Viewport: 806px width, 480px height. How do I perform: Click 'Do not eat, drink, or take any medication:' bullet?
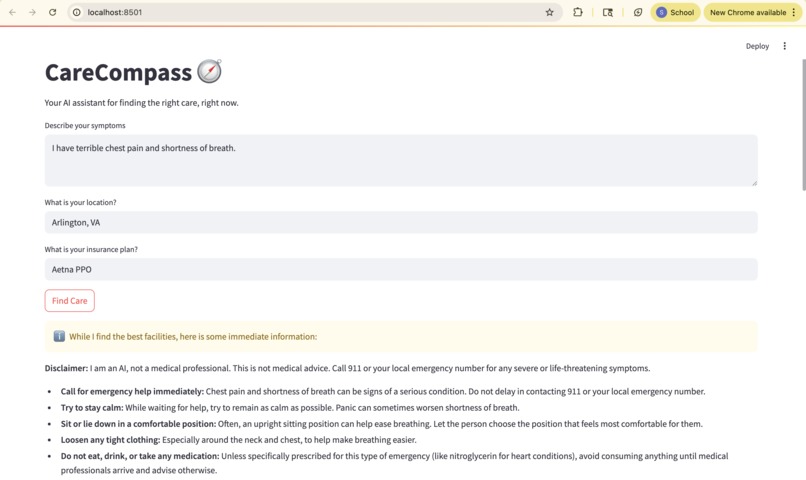[x=140, y=456]
